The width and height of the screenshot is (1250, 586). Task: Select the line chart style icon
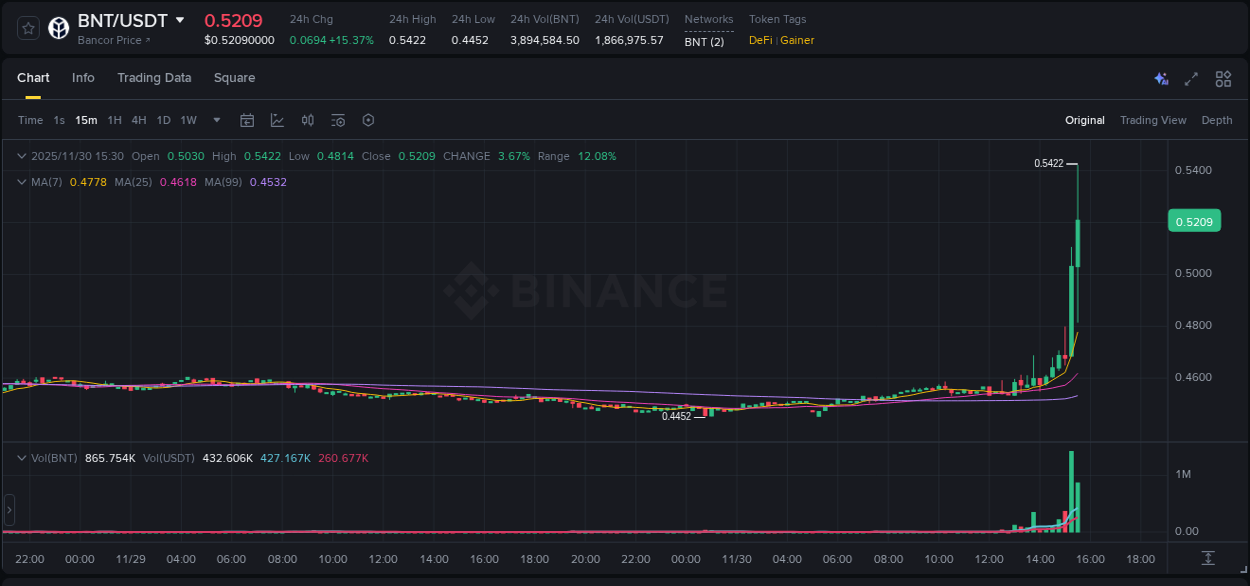tap(277, 119)
